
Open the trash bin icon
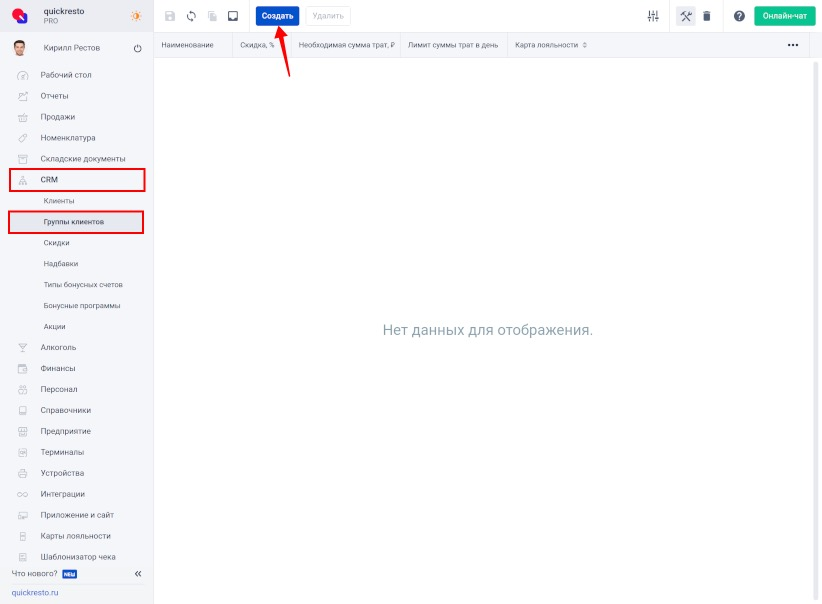click(707, 16)
